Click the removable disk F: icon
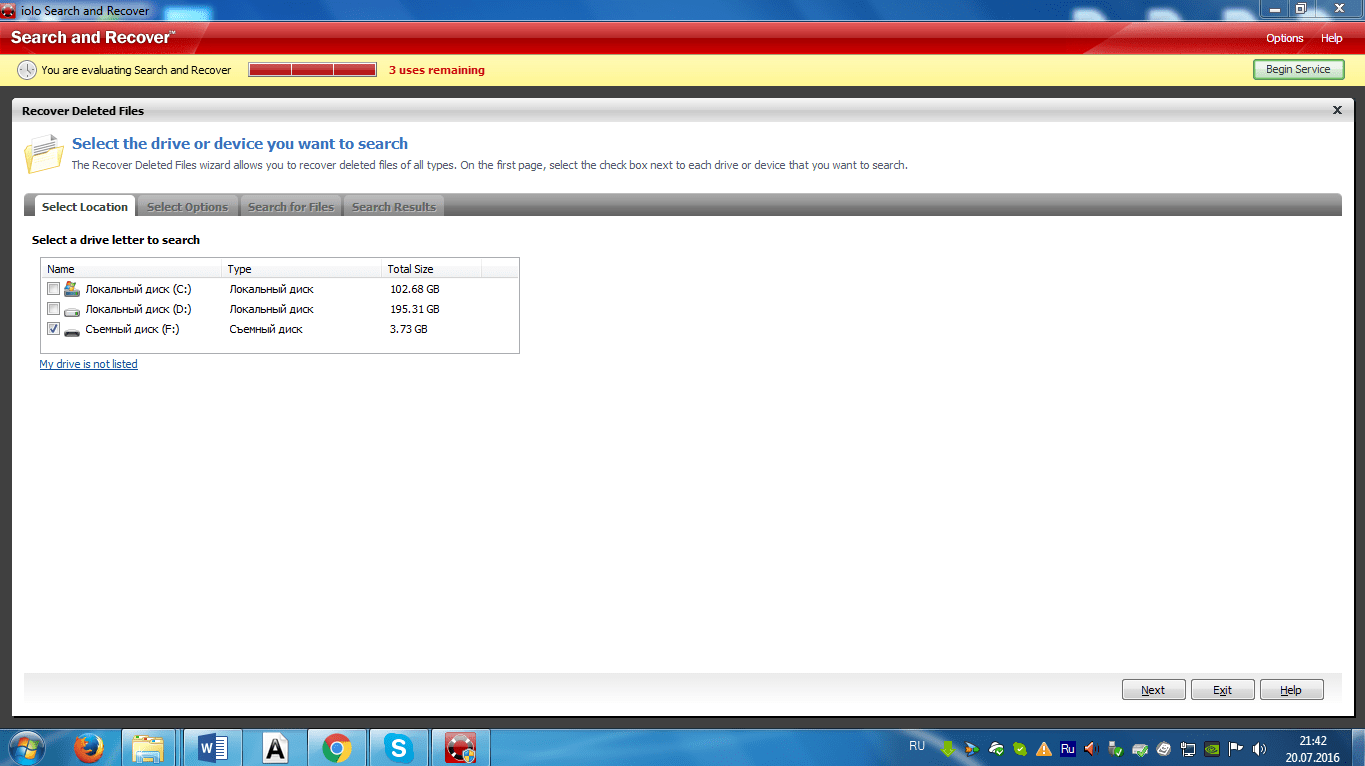This screenshot has height=766, width=1365. 71,330
